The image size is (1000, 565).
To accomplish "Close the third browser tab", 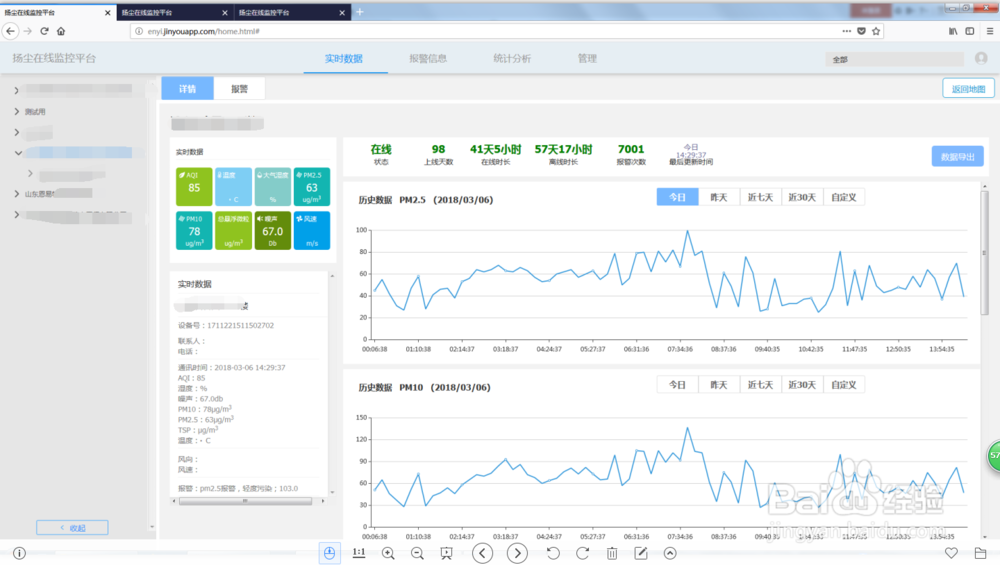I will (342, 13).
